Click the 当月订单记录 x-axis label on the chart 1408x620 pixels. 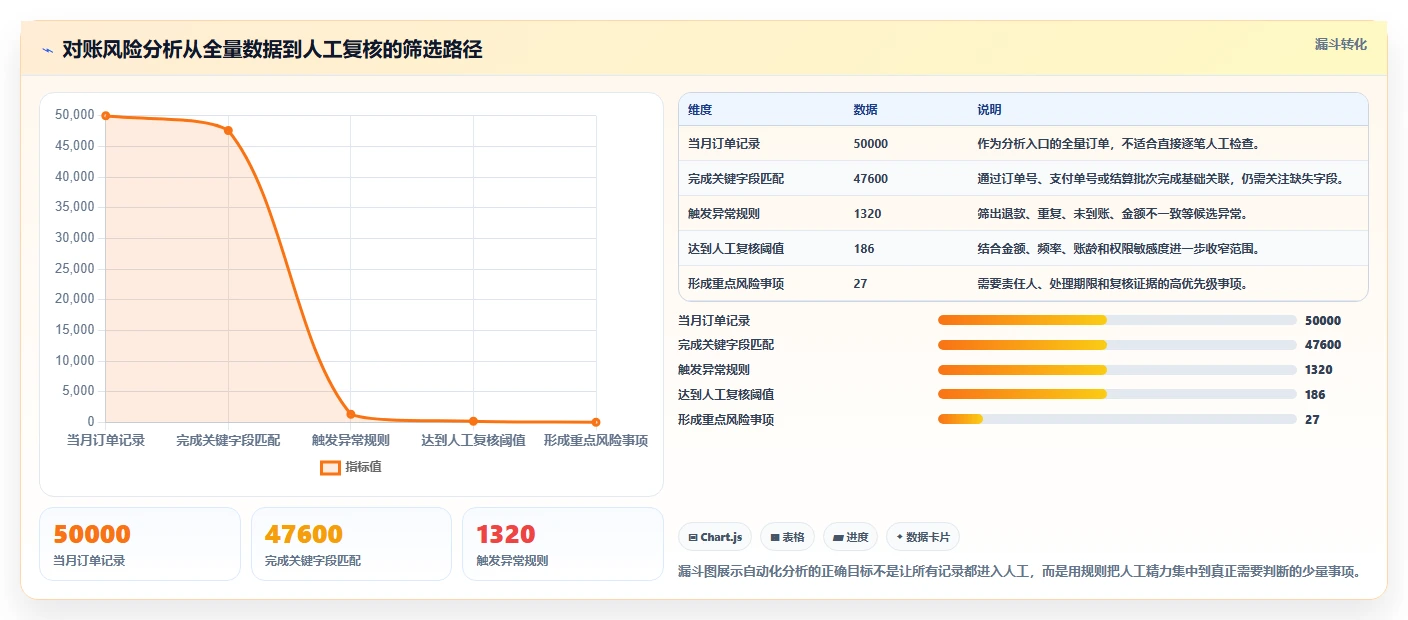106,440
